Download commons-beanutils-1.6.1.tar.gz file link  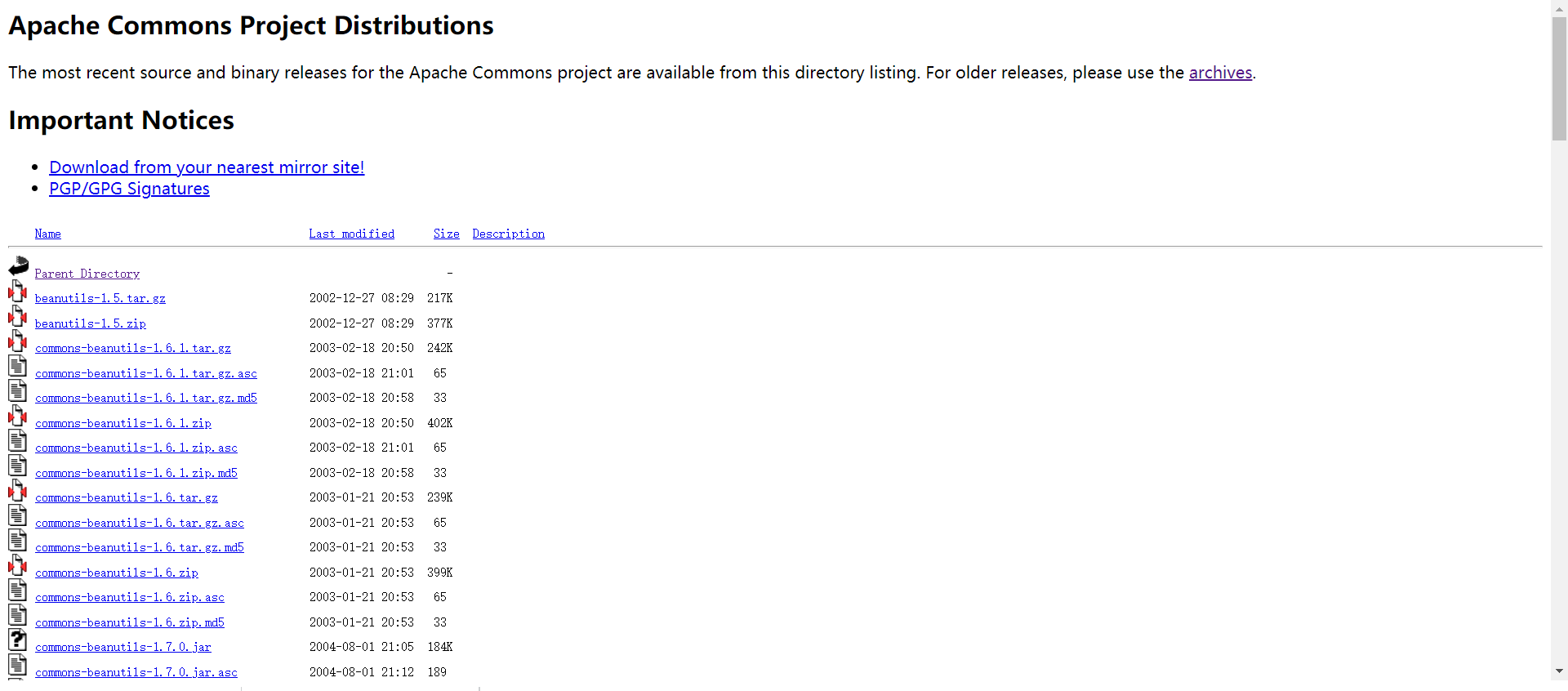tap(133, 349)
